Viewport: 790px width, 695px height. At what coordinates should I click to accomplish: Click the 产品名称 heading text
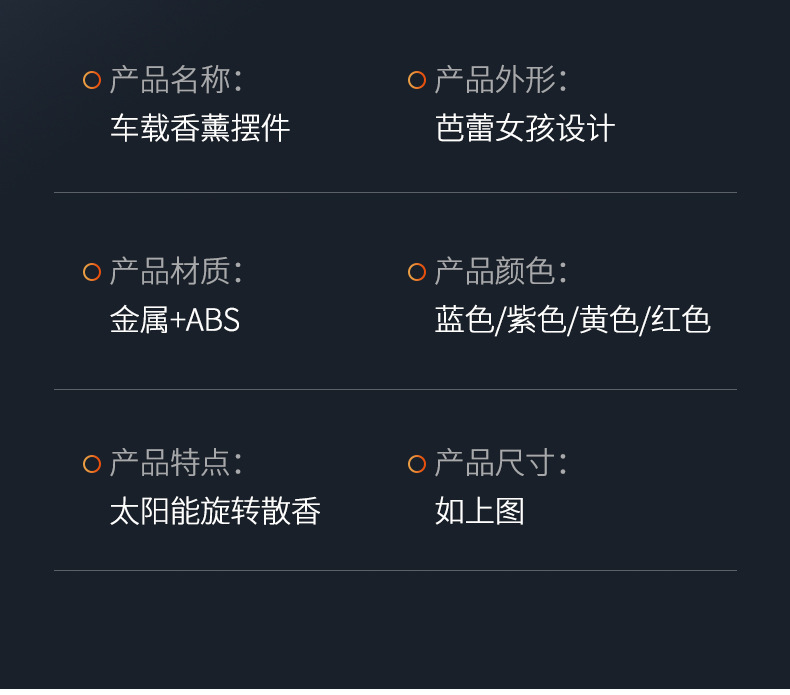pyautogui.click(x=175, y=80)
